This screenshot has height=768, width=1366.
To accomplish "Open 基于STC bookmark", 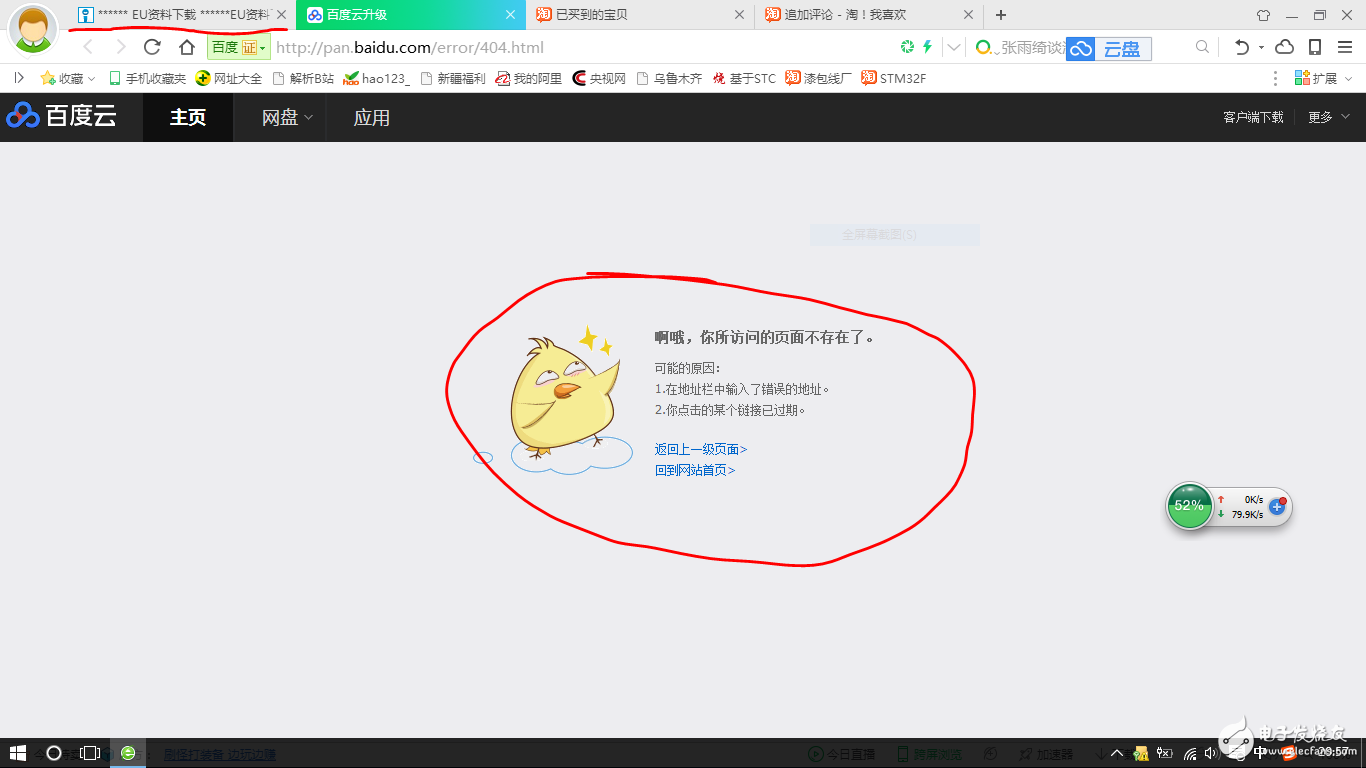I will tap(744, 78).
